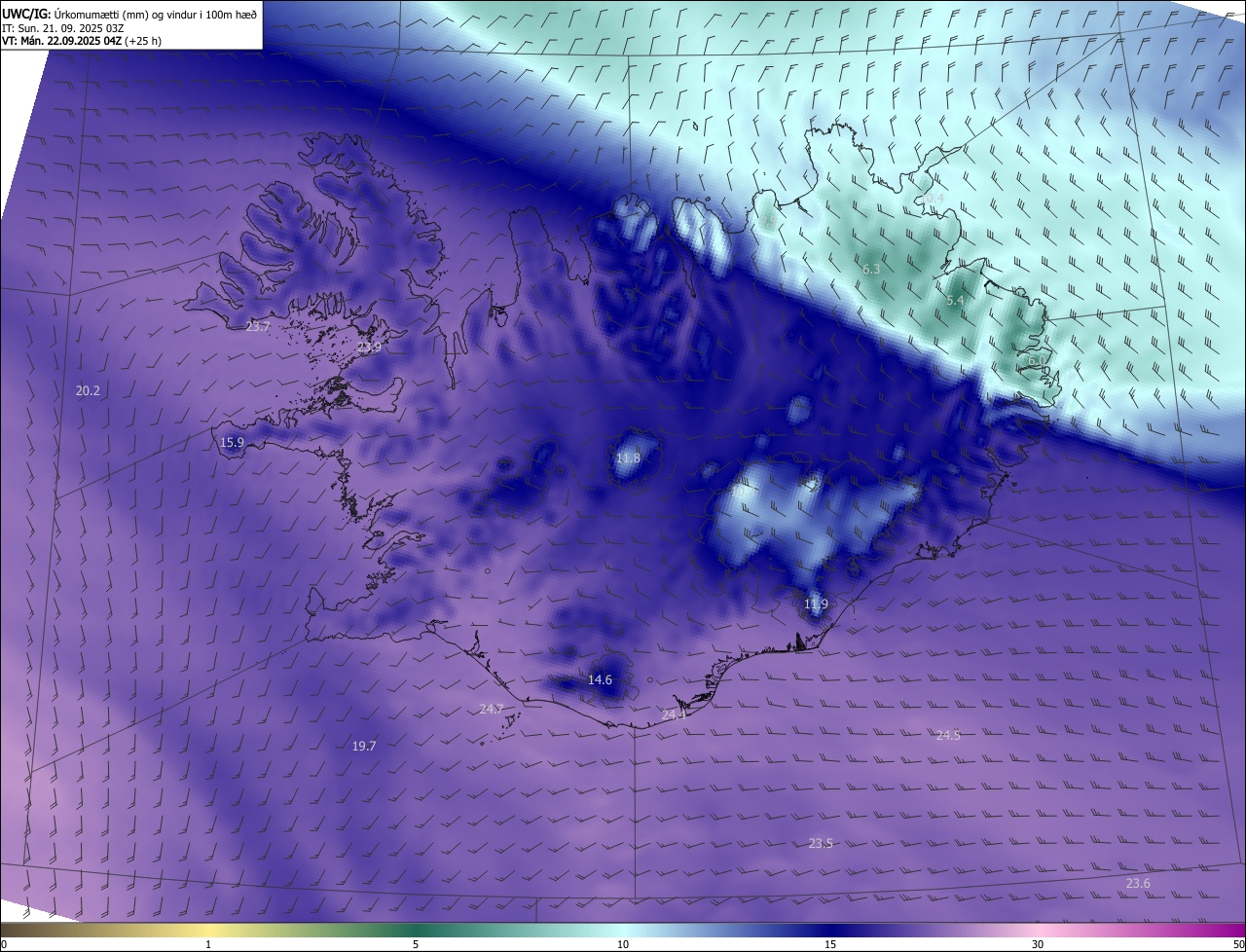Select the 6.3 value label
The image size is (1246, 952).
tap(871, 269)
